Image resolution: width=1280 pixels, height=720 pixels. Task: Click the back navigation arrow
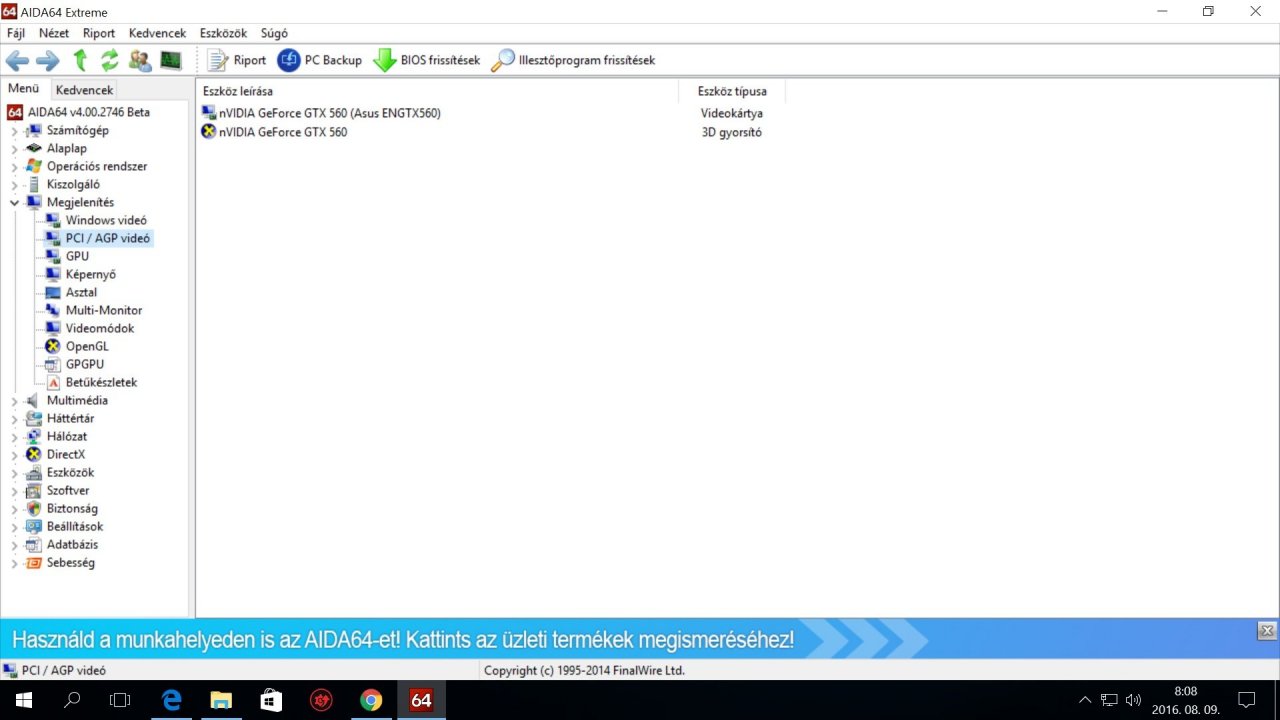17,60
